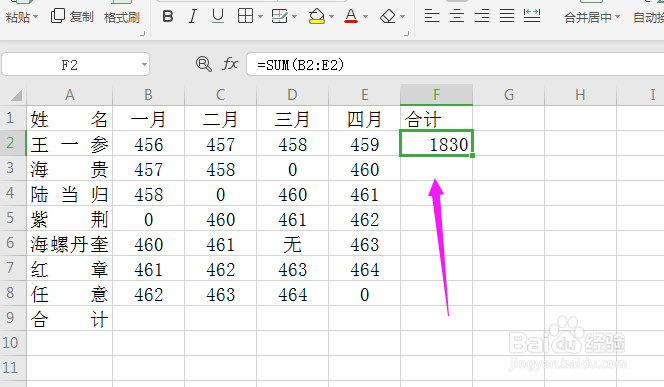Select the 合计 header cell in column F

[437, 118]
